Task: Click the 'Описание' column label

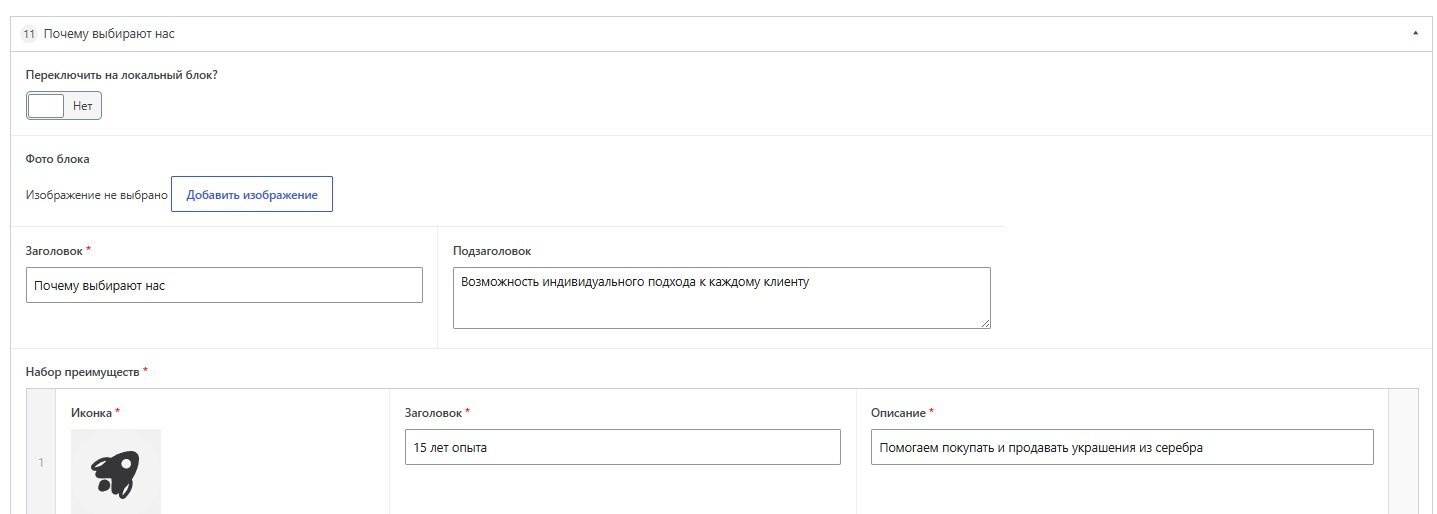Action: click(x=899, y=412)
